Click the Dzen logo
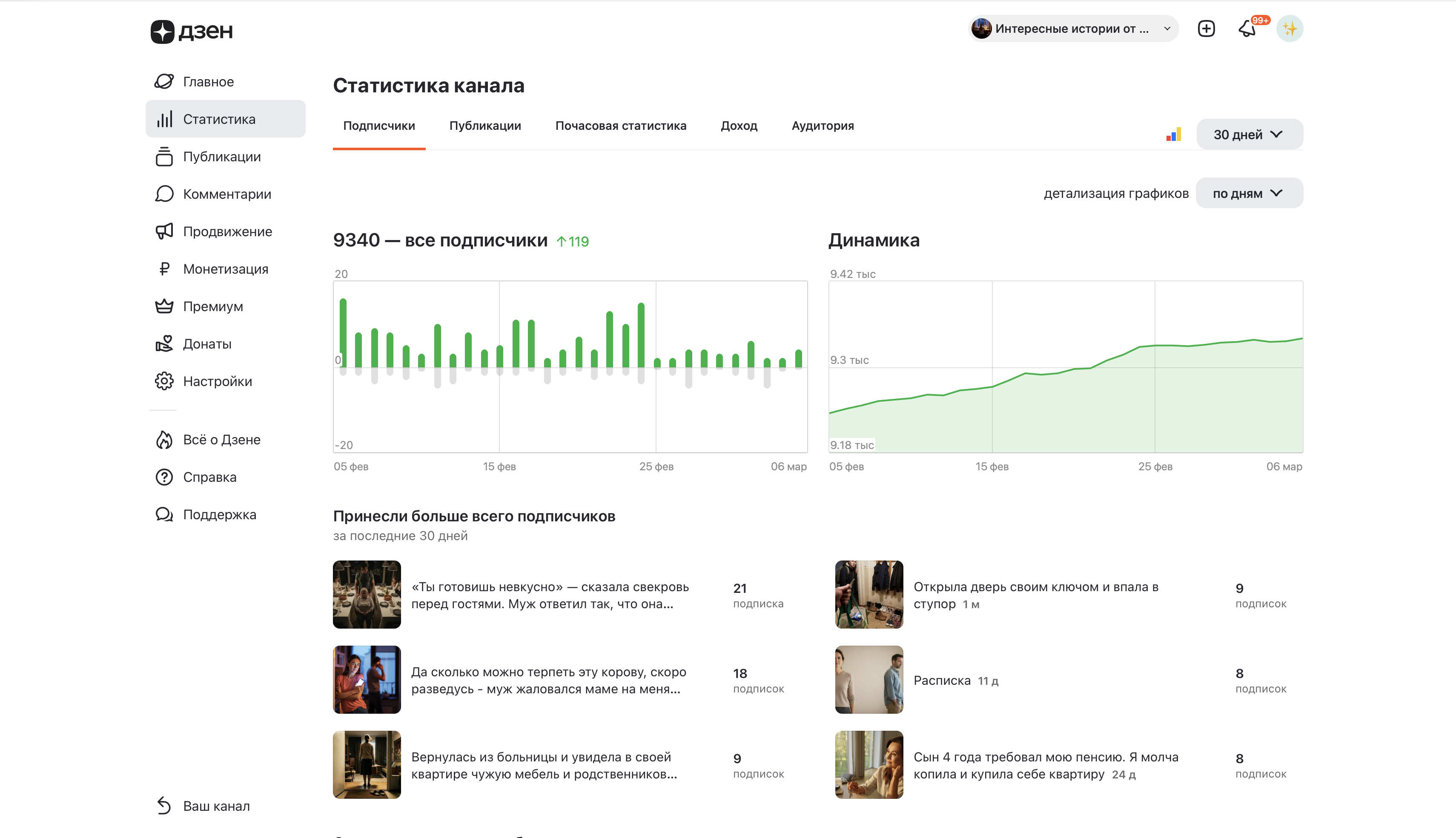 pyautogui.click(x=192, y=31)
